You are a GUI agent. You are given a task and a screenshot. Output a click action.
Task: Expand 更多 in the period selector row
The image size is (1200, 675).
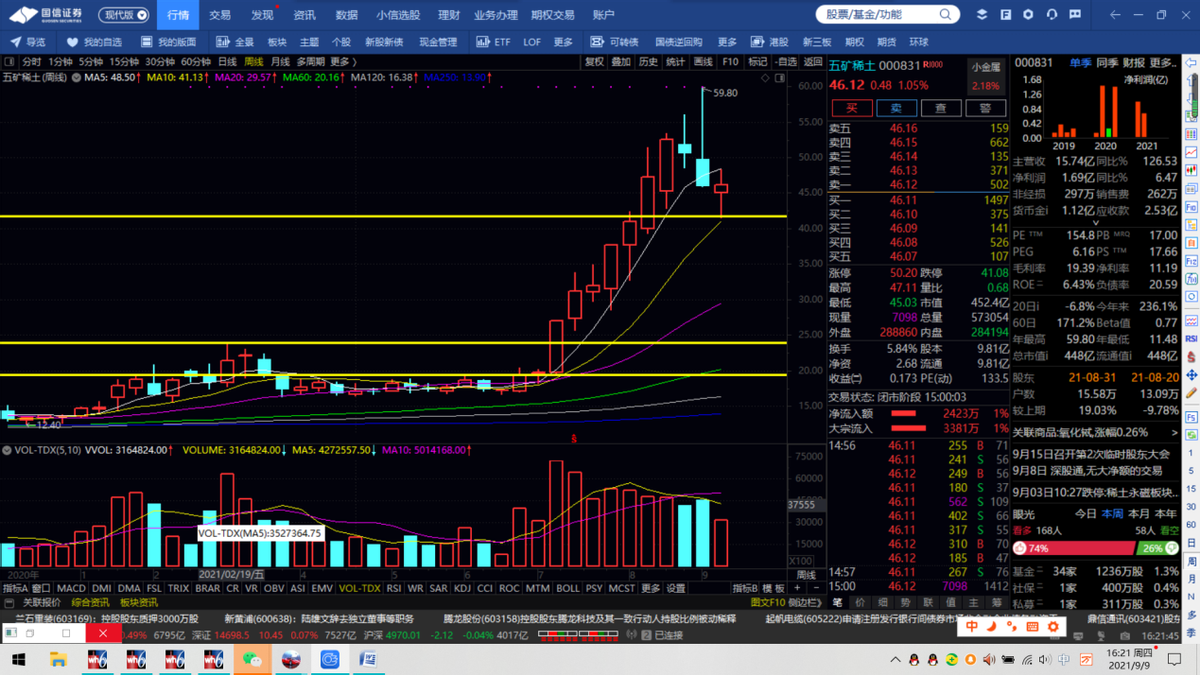(343, 62)
